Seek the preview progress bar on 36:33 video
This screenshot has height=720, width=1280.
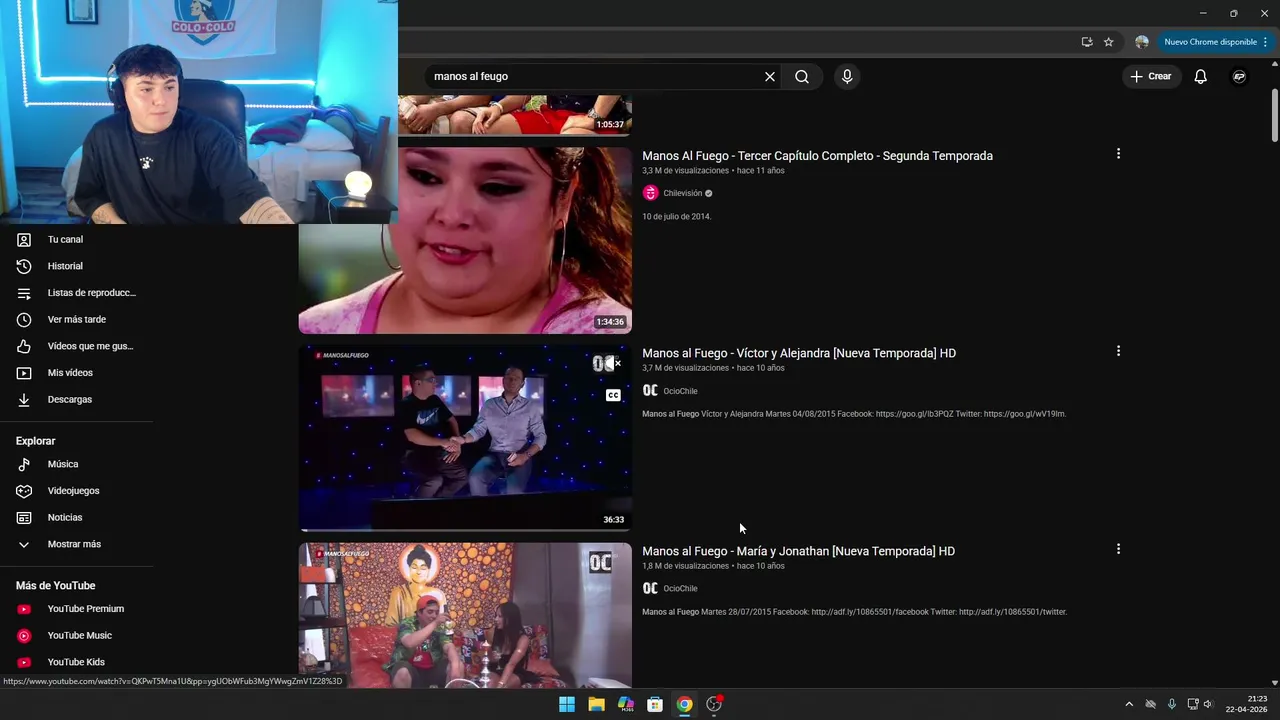[465, 529]
